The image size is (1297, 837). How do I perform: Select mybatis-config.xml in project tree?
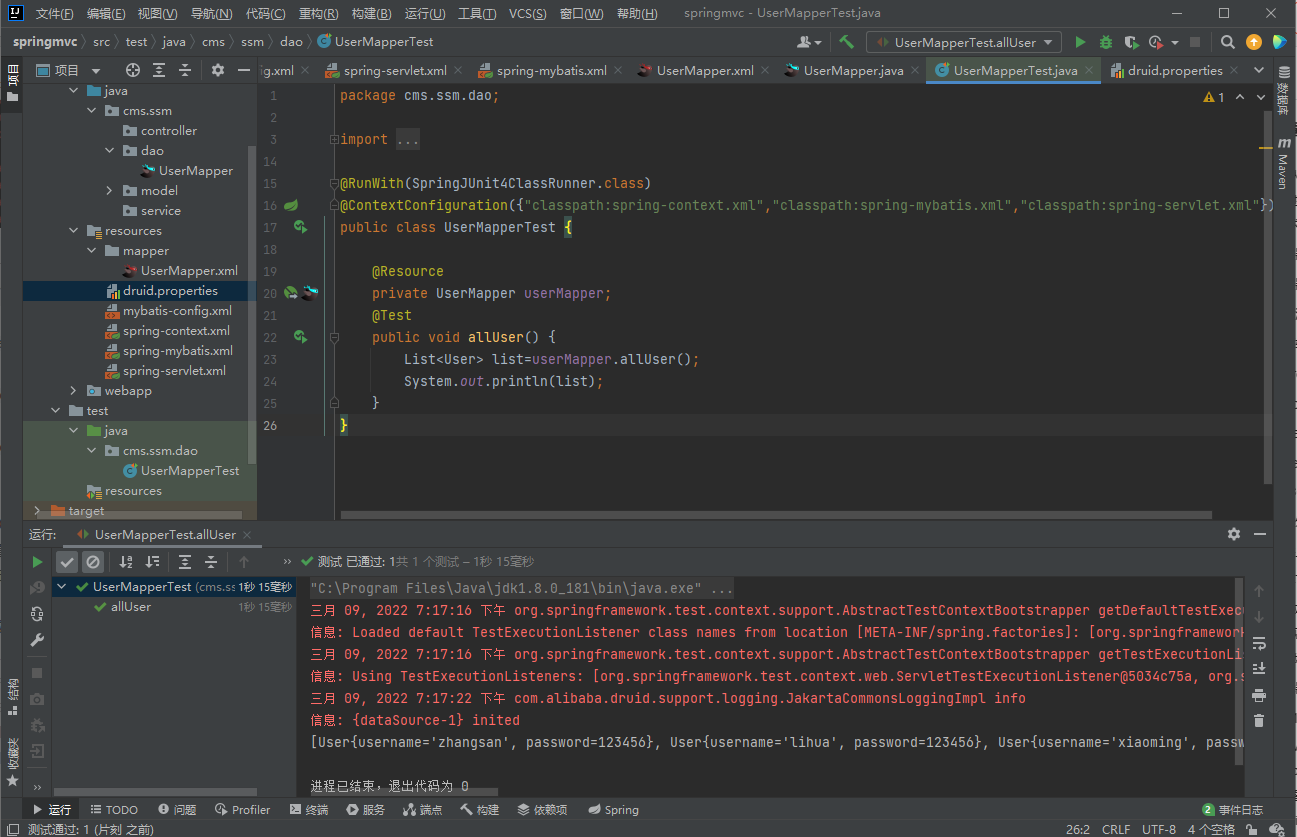(x=177, y=311)
